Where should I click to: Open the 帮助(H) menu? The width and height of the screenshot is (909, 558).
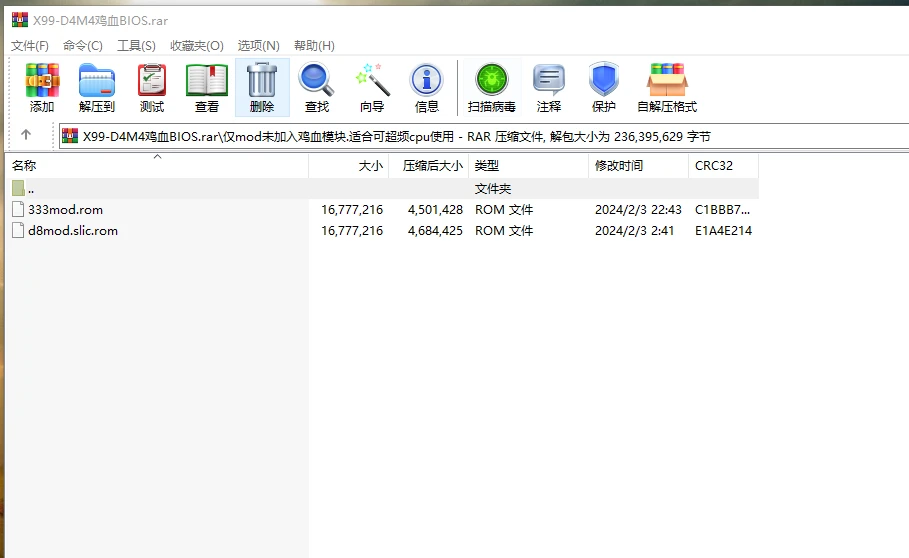314,46
